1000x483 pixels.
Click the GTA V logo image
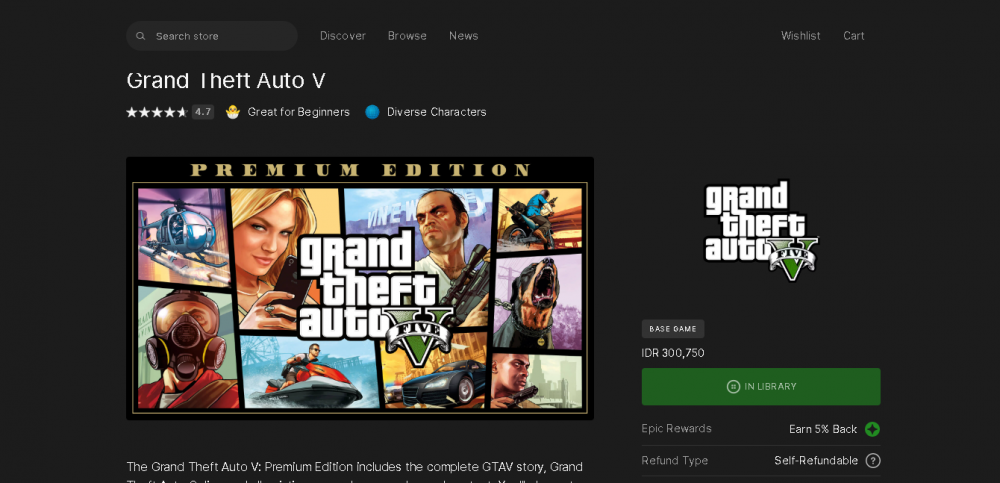(x=761, y=230)
